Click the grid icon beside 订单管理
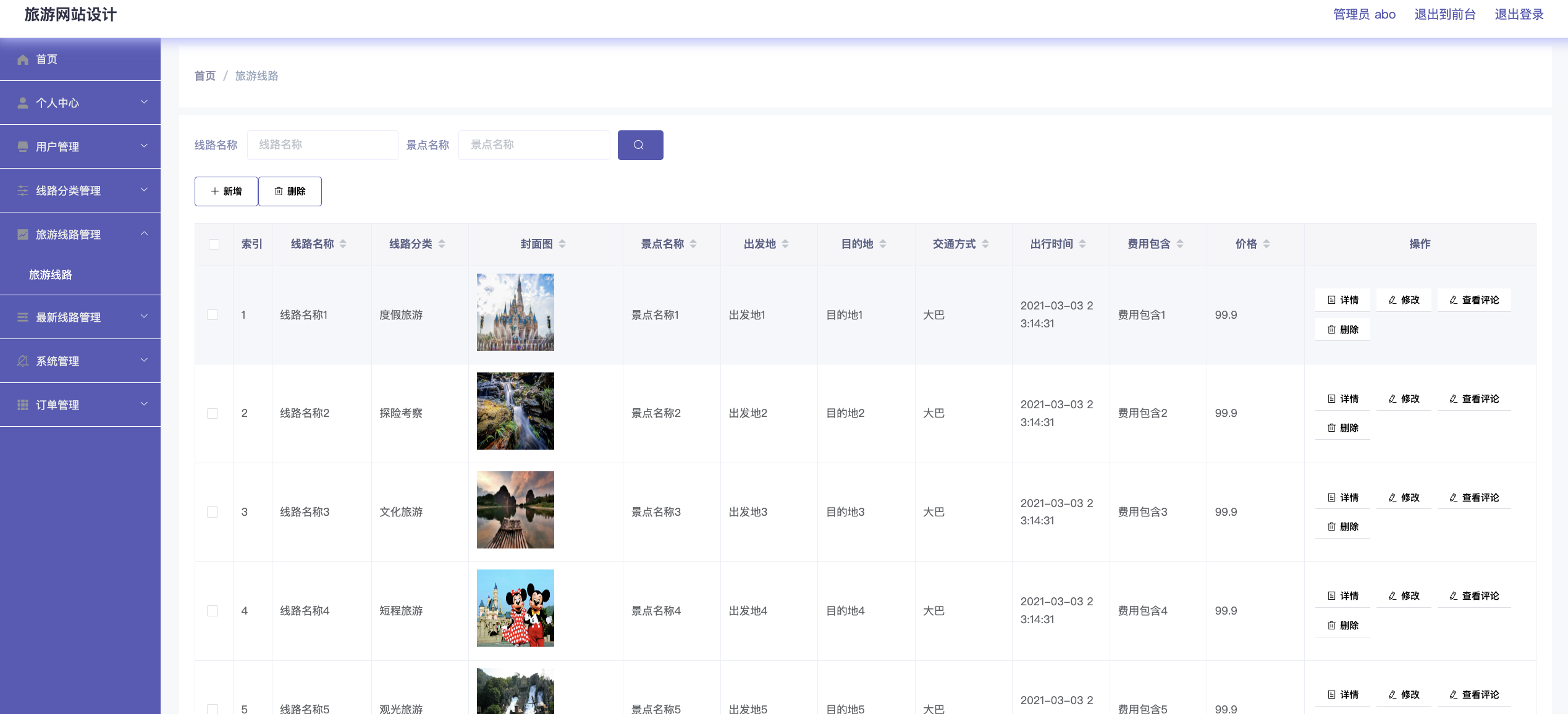Screen dimensions: 1568x714 pos(23,405)
